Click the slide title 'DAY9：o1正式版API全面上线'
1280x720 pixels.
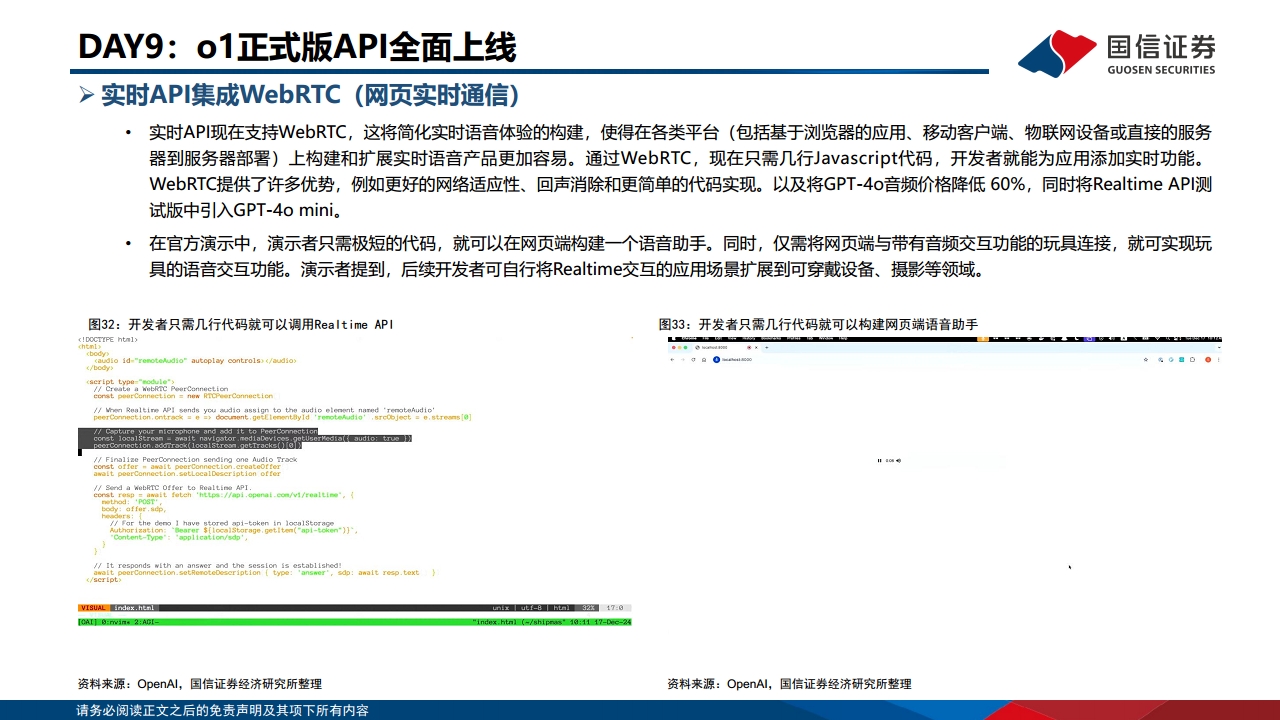tap(298, 46)
